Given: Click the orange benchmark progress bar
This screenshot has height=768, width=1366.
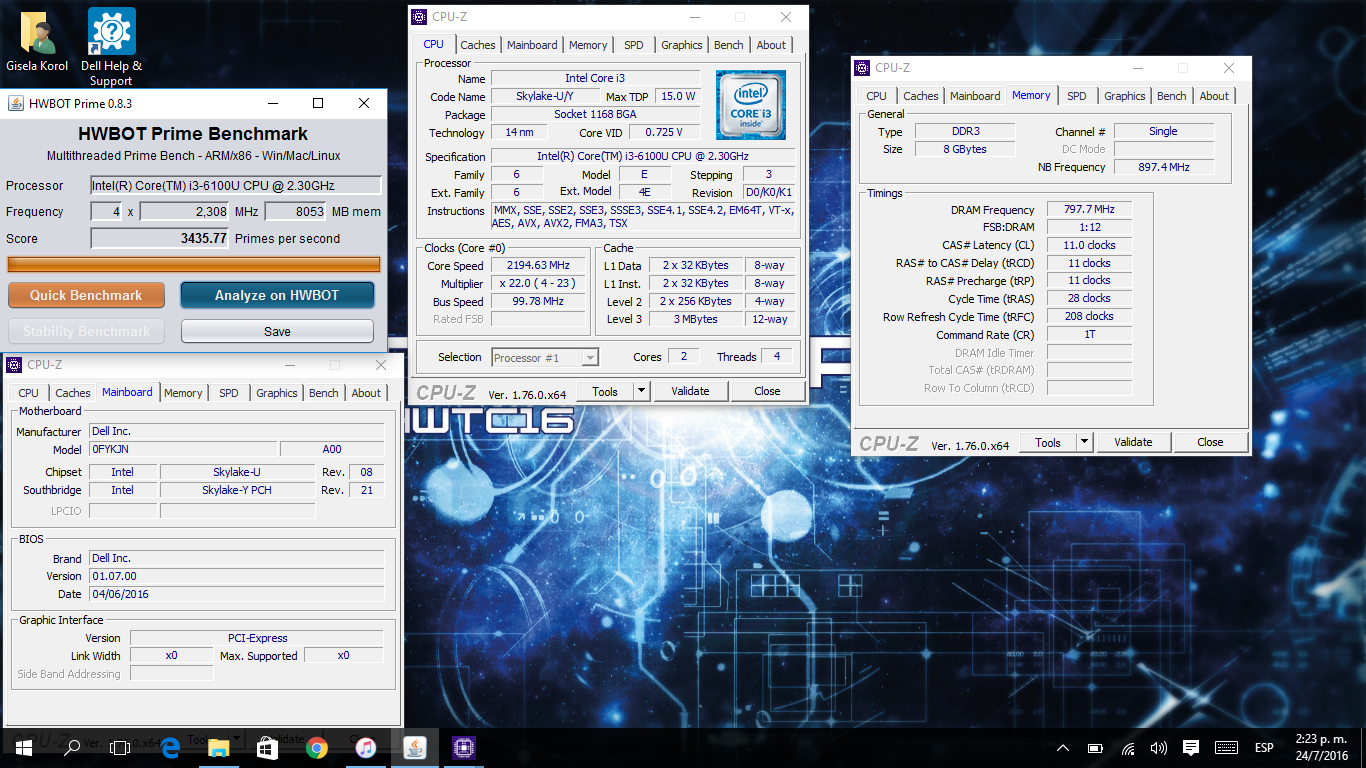Looking at the screenshot, I should (194, 264).
